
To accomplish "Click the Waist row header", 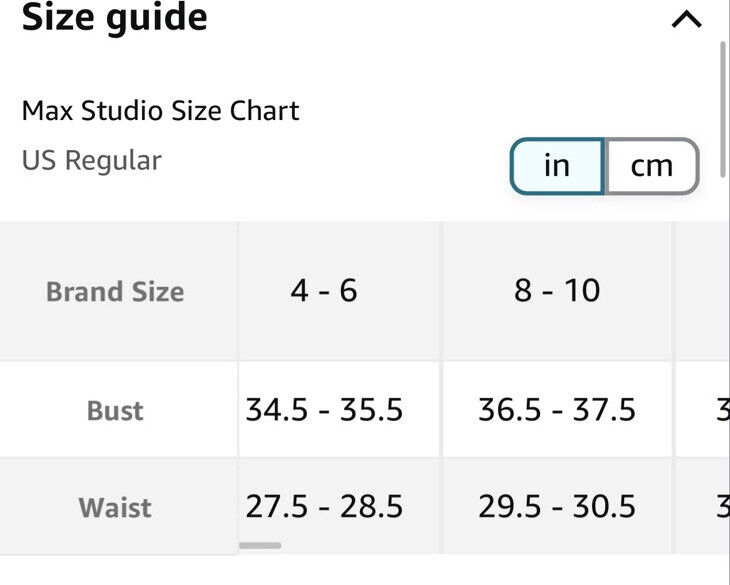I will click(x=115, y=507).
